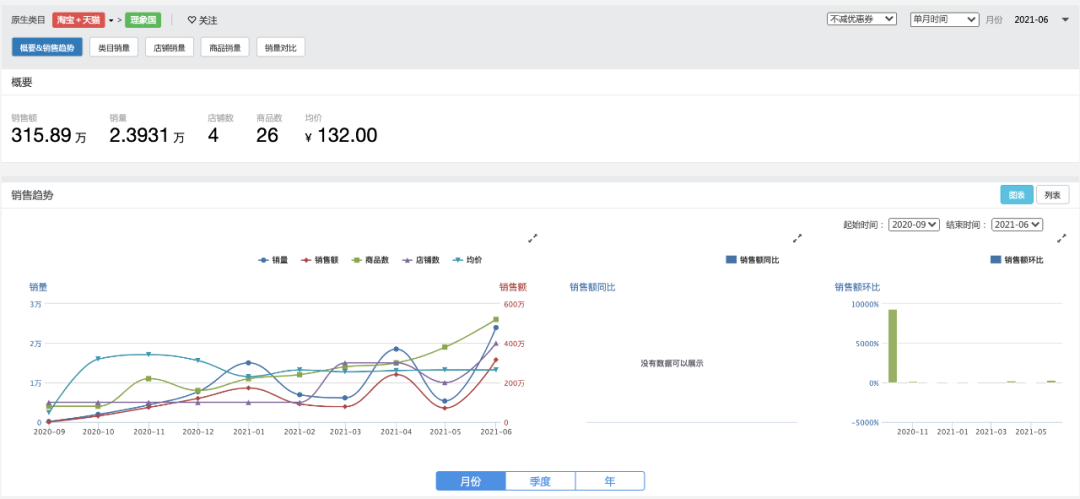Toggle the 店铺数 series in the legend
This screenshot has height=499, width=1080.
click(420, 260)
